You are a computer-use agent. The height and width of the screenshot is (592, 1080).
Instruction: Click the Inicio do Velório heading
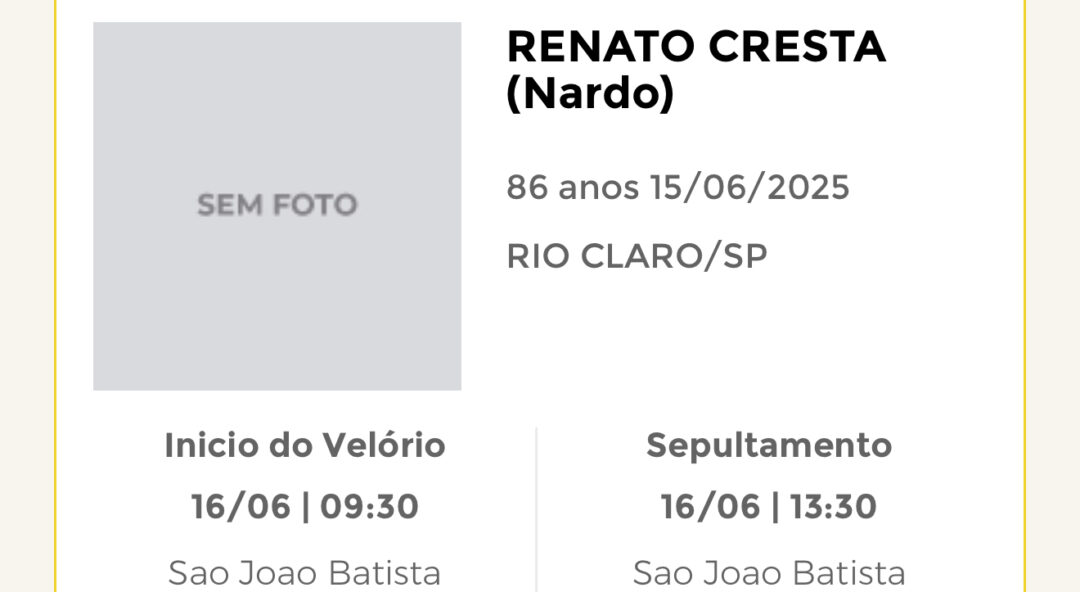pyautogui.click(x=304, y=445)
